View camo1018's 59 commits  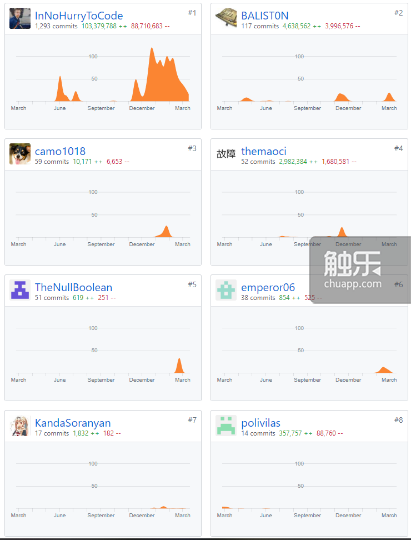pos(52,162)
